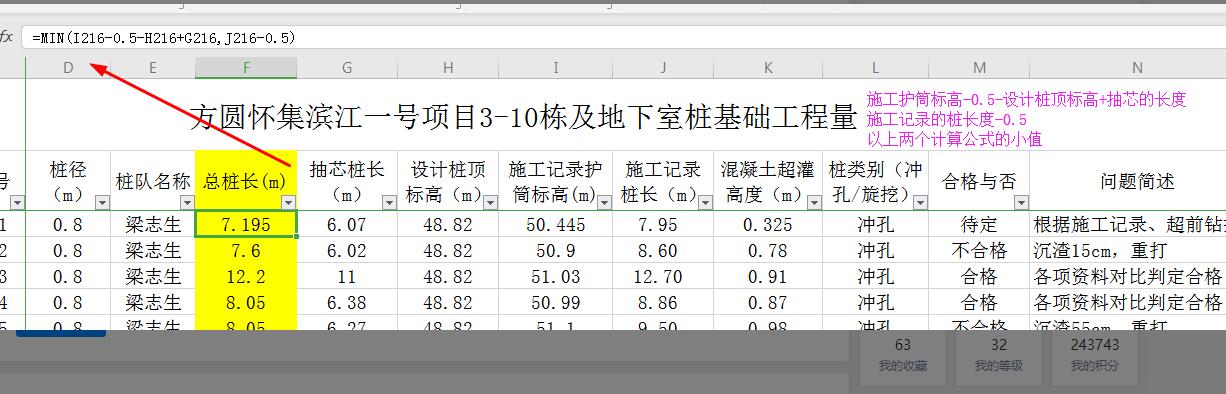Viewport: 1226px width, 394px height.
Task: Select the yellow cell with value 12.2
Action: 246,276
